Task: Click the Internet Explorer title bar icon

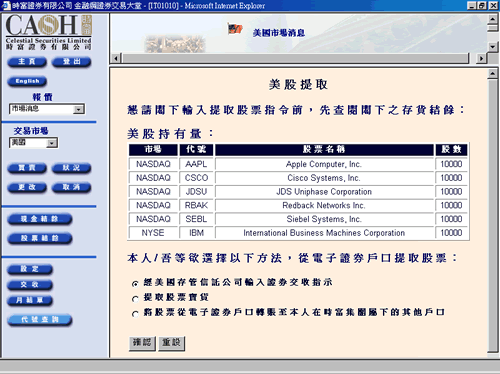Action: [6, 6]
